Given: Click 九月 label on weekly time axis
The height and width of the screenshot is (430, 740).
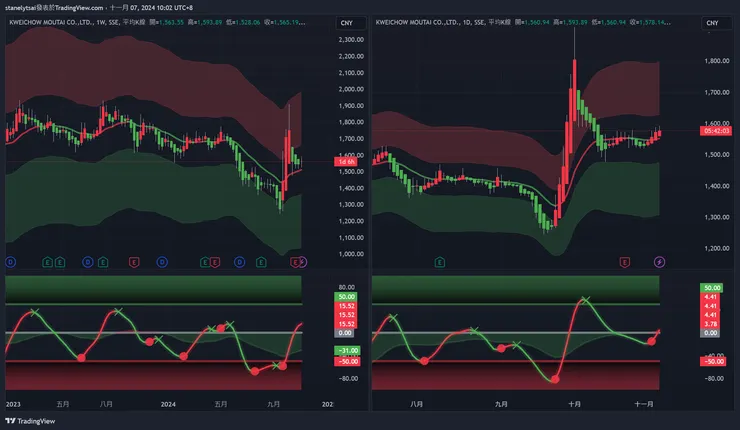Looking at the screenshot, I should (x=273, y=404).
